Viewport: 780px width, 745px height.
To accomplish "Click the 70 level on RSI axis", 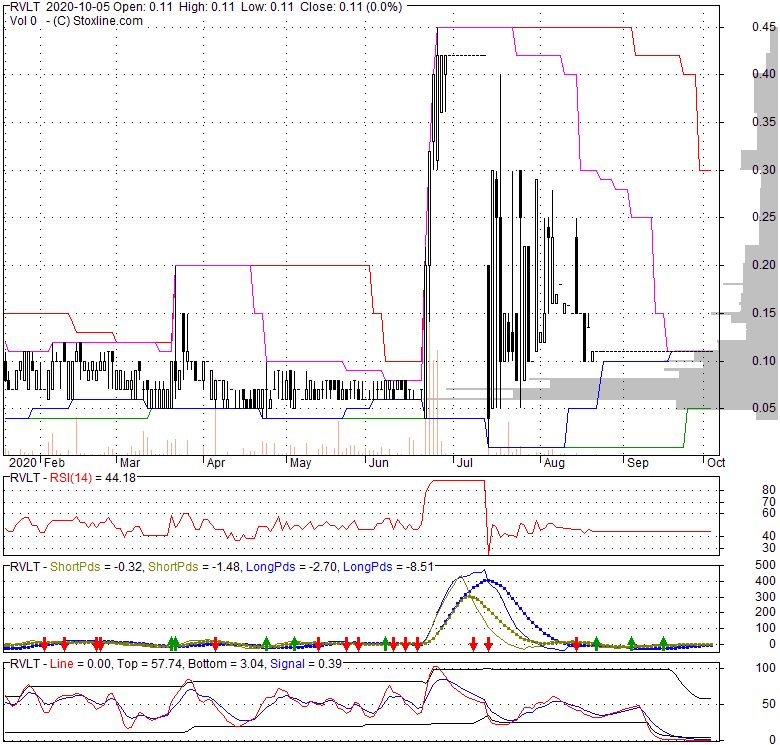I will [x=769, y=501].
